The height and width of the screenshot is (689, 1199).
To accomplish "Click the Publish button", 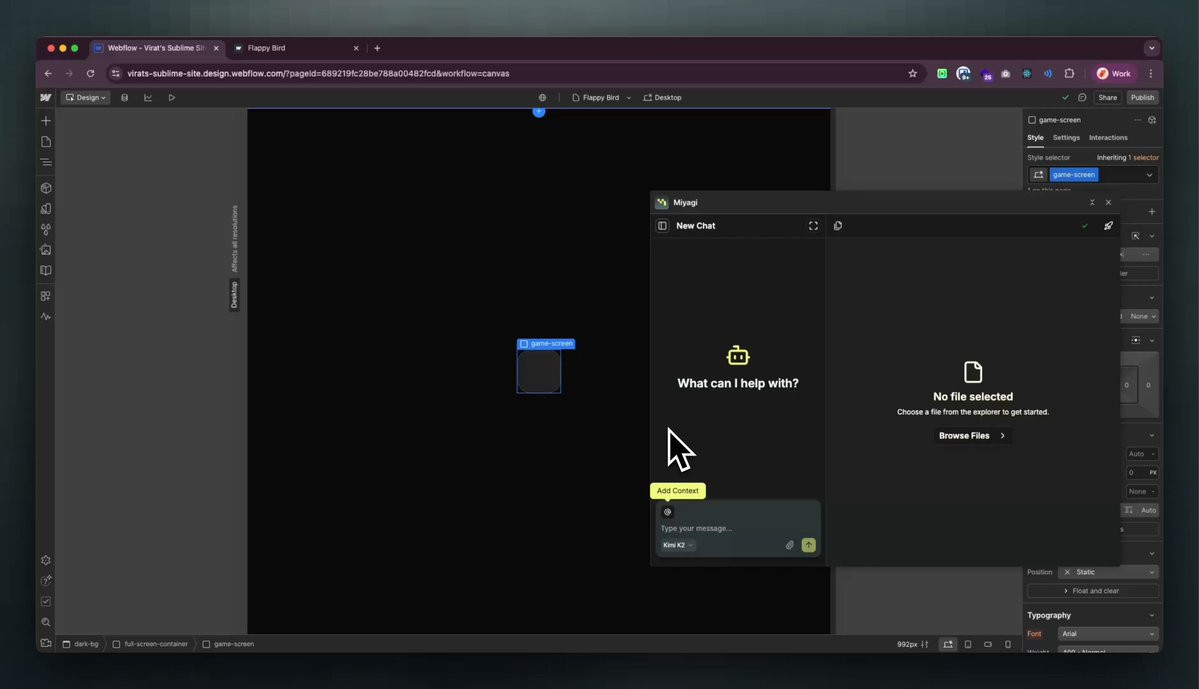I will point(1142,98).
